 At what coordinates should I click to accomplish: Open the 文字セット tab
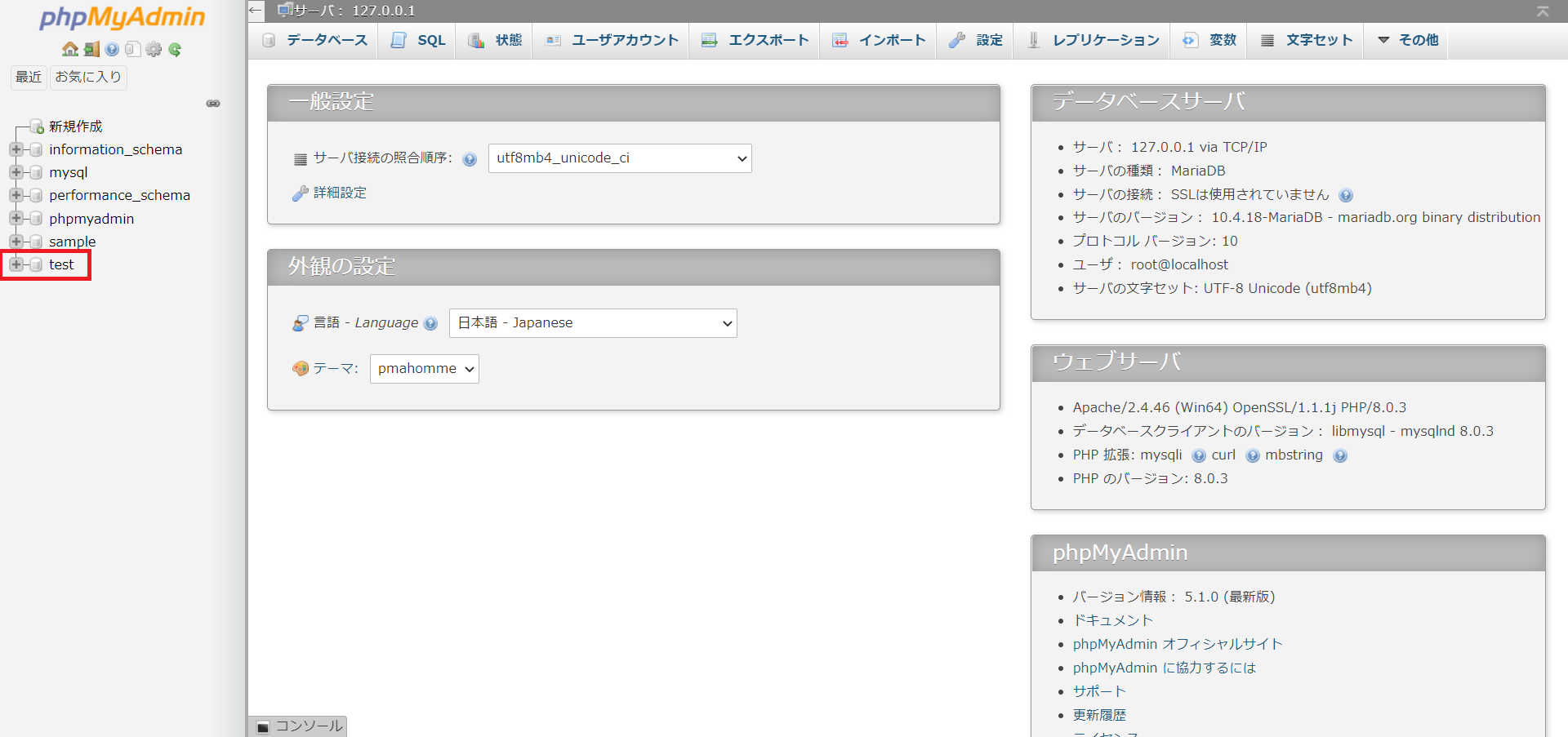(x=1306, y=40)
